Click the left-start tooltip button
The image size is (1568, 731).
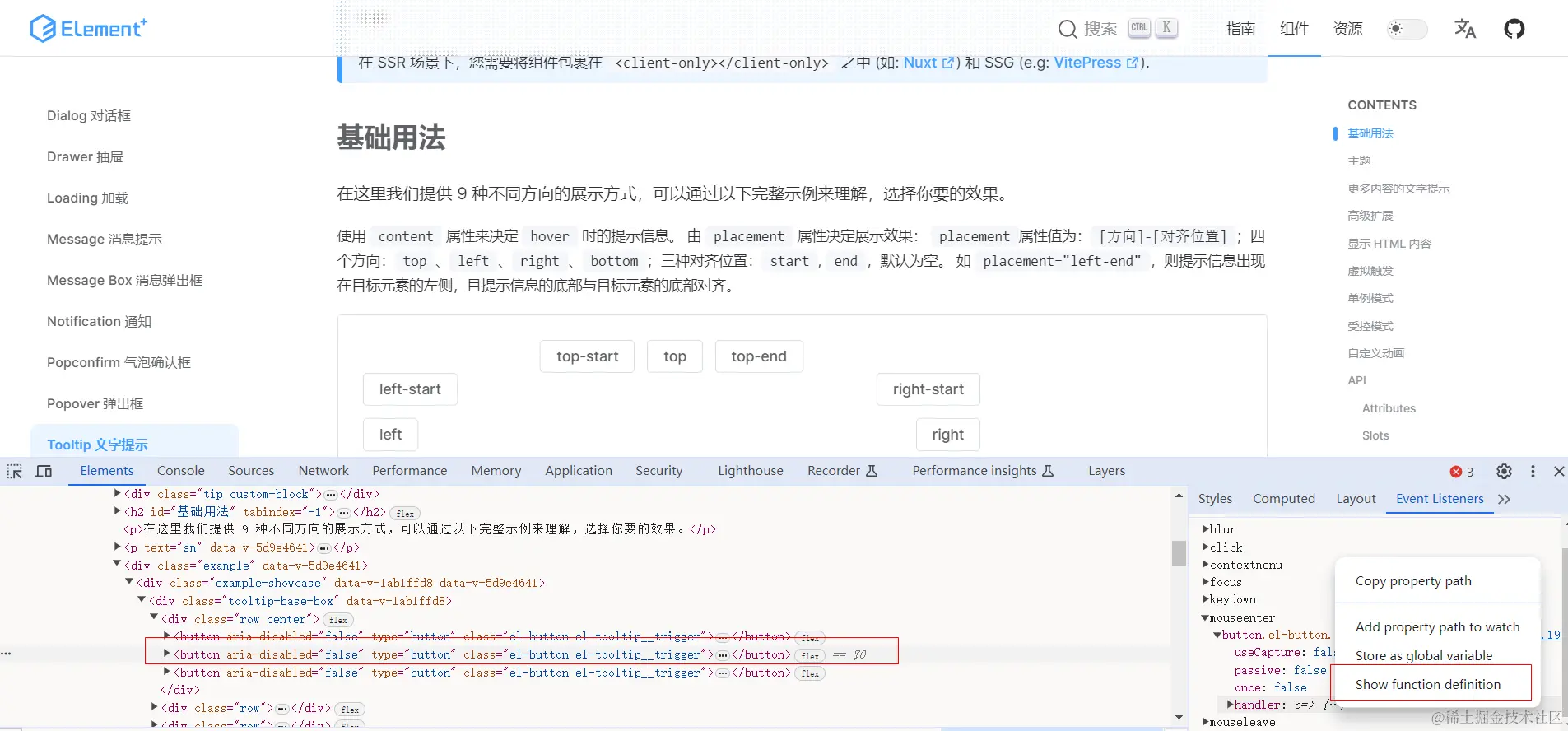point(410,389)
